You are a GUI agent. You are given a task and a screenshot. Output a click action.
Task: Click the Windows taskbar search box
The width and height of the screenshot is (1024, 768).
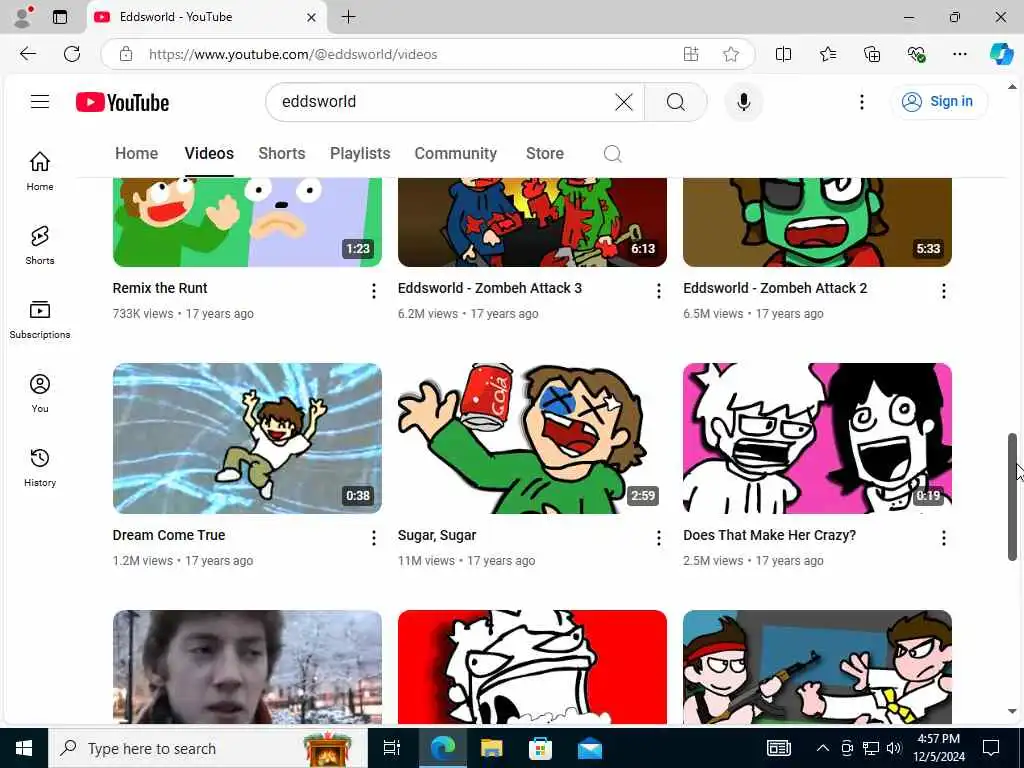click(208, 748)
